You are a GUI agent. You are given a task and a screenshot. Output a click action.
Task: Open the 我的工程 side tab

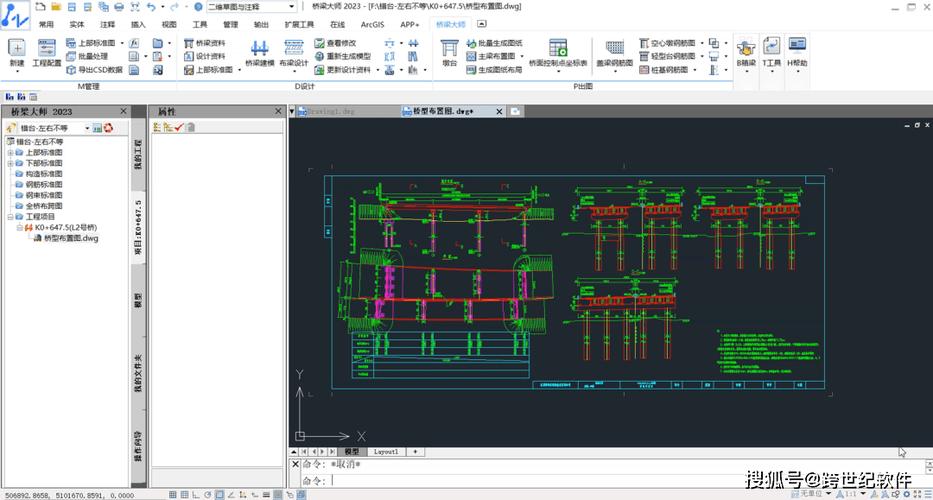[x=138, y=155]
